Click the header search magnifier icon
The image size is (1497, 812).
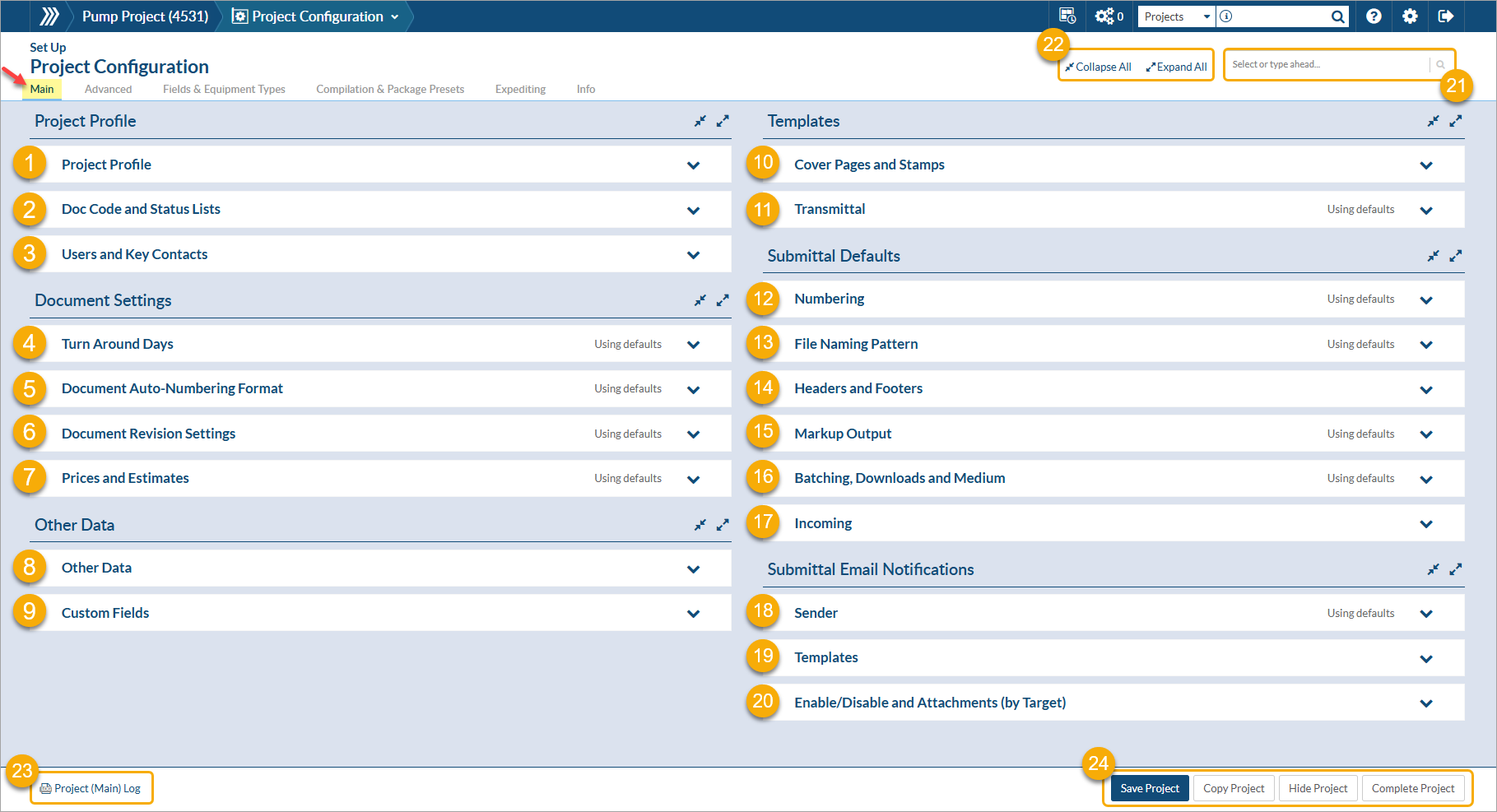(x=1338, y=16)
